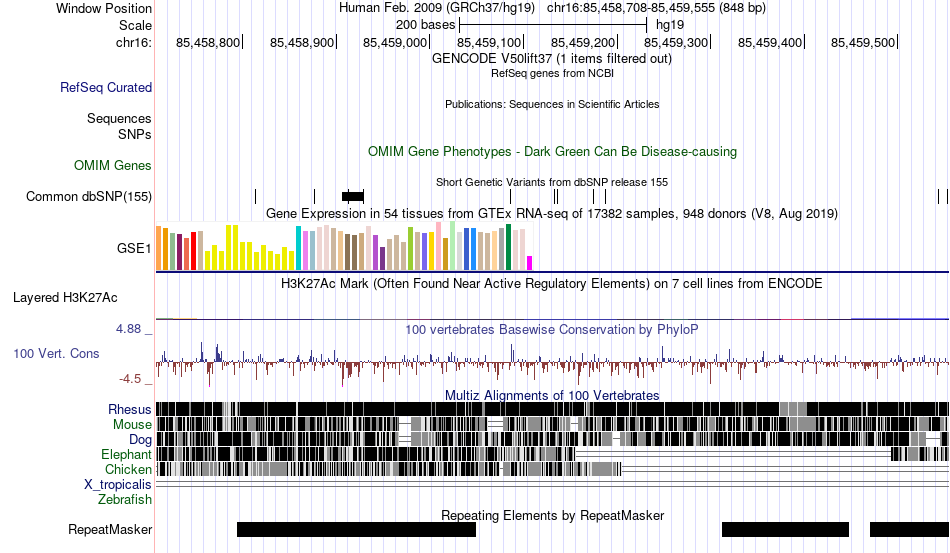This screenshot has height=553, width=950.
Task: Click the longest RepeatMasker block on the left
Action: point(356,529)
